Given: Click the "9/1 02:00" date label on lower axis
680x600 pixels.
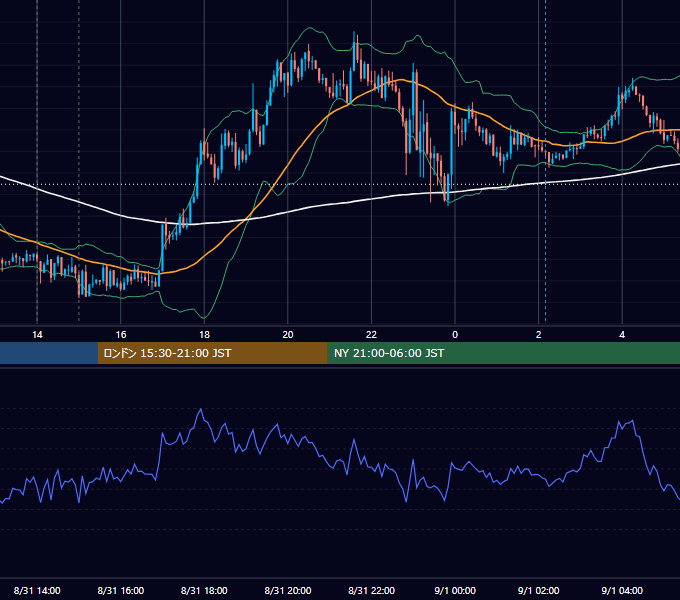Looking at the screenshot, I should [539, 590].
